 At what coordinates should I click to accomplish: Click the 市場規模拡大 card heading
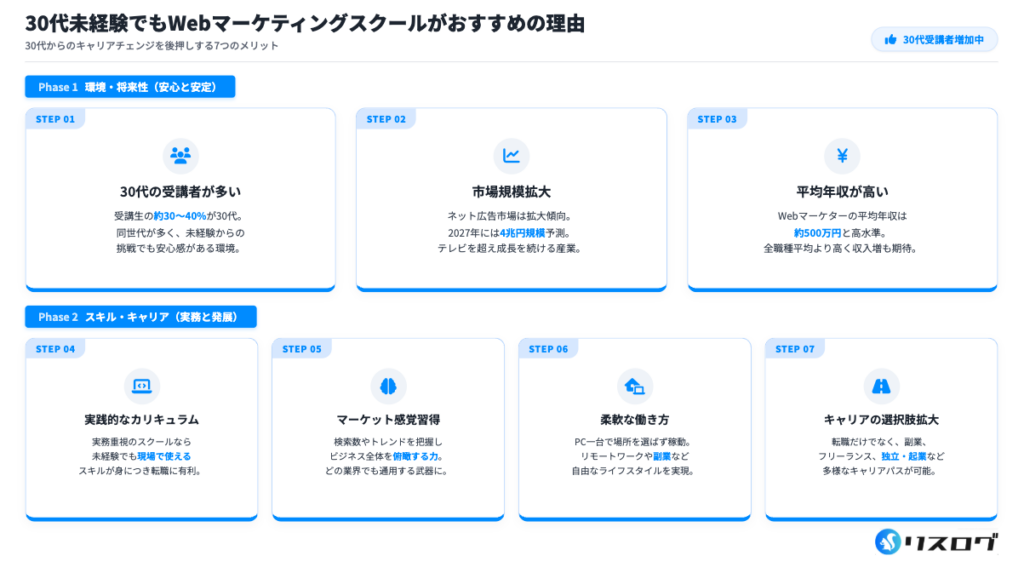coord(511,191)
